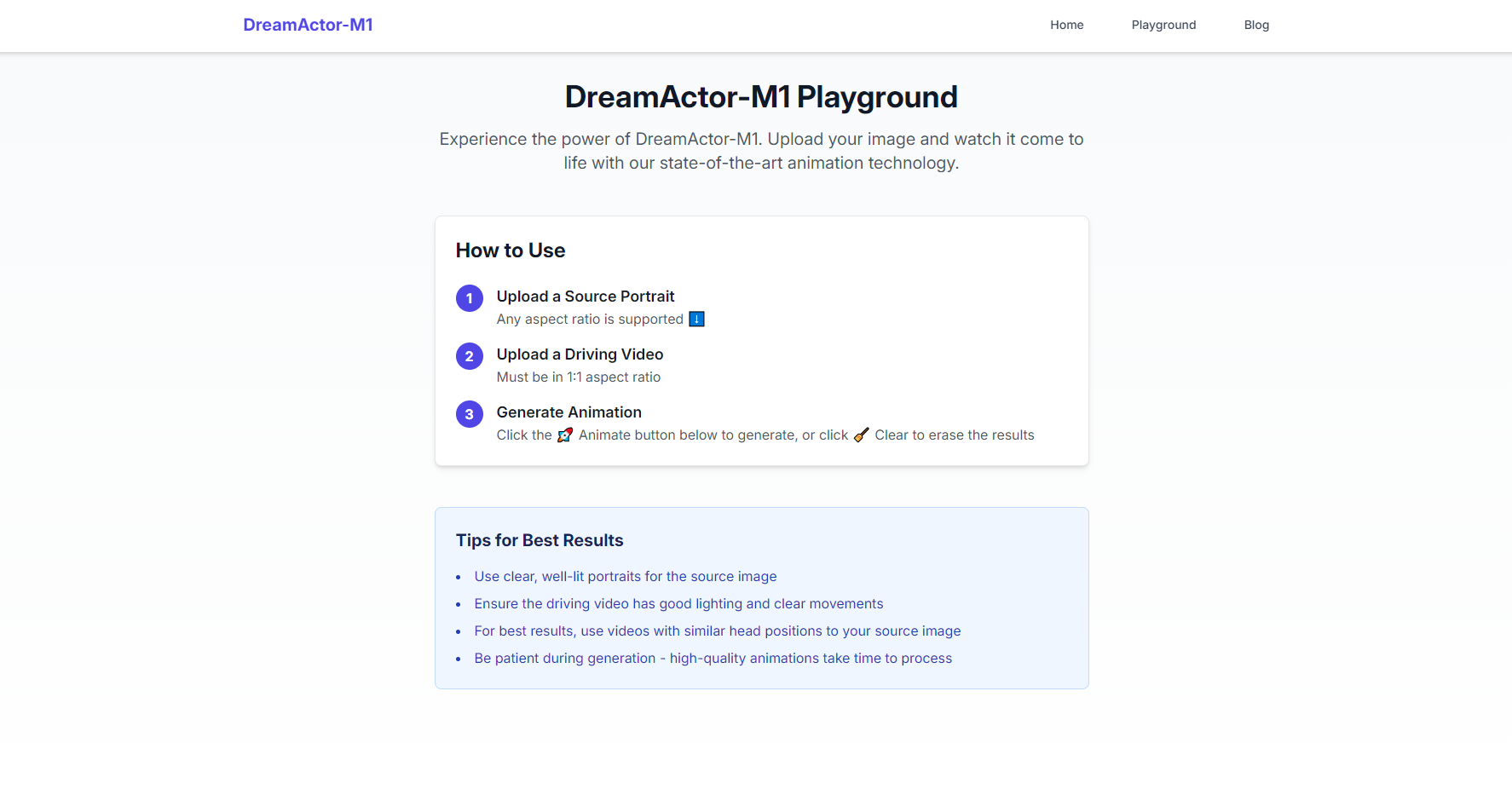Navigate to Home

click(1066, 25)
